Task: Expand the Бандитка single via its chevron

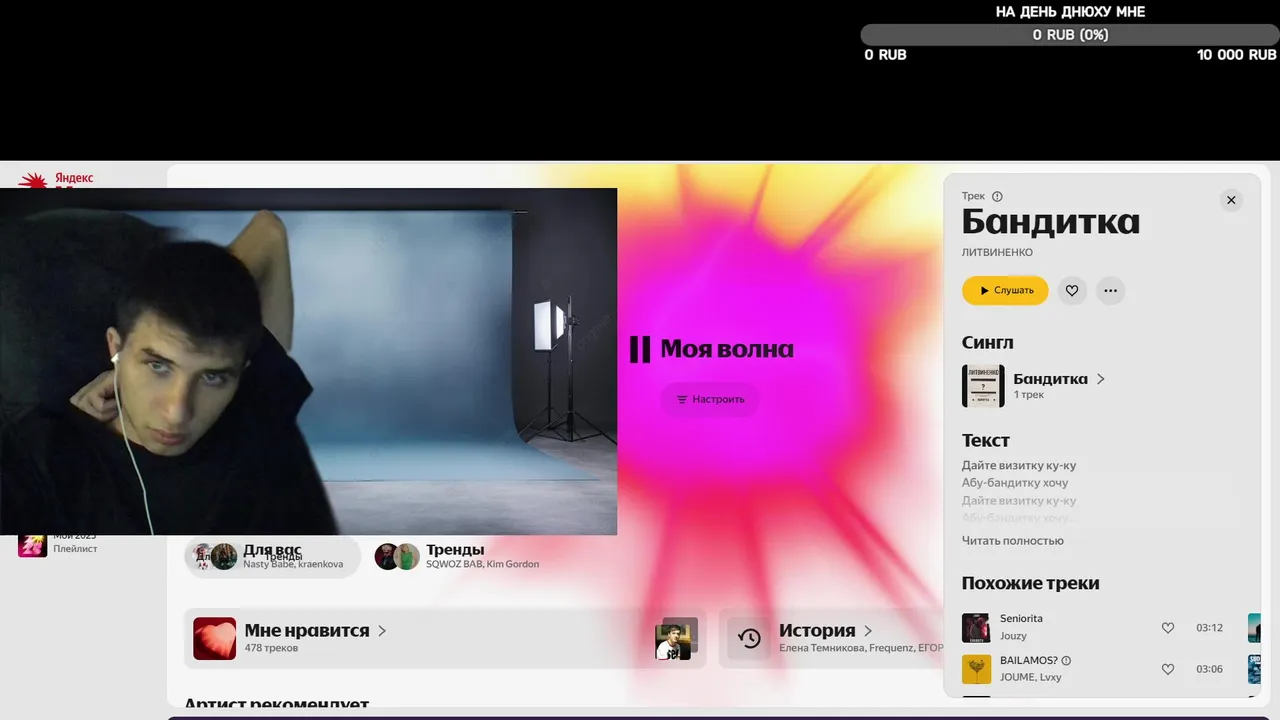Action: [1101, 379]
